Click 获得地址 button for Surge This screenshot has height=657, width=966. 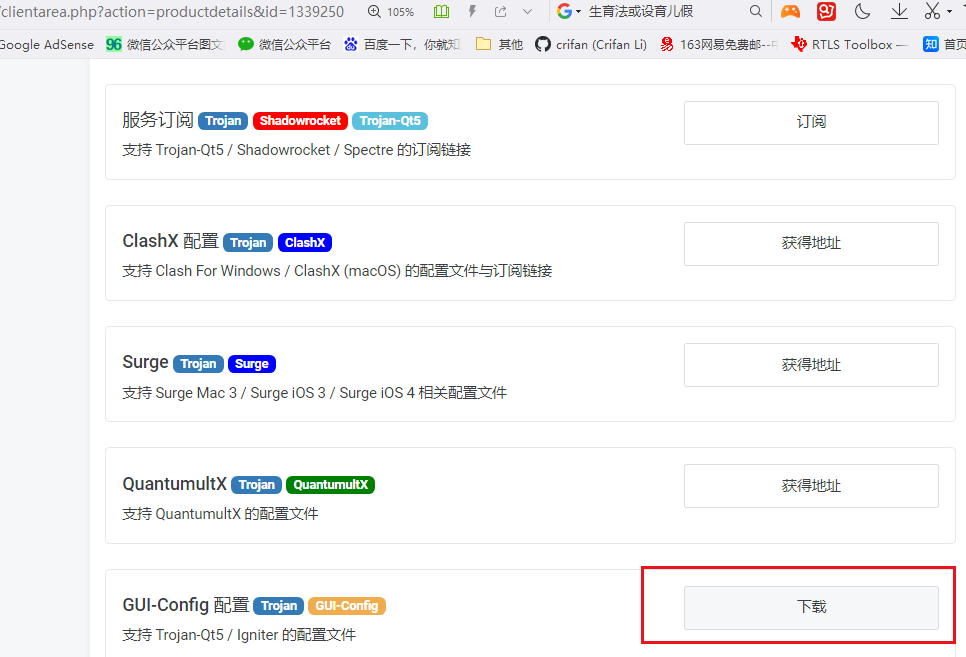[x=811, y=365]
